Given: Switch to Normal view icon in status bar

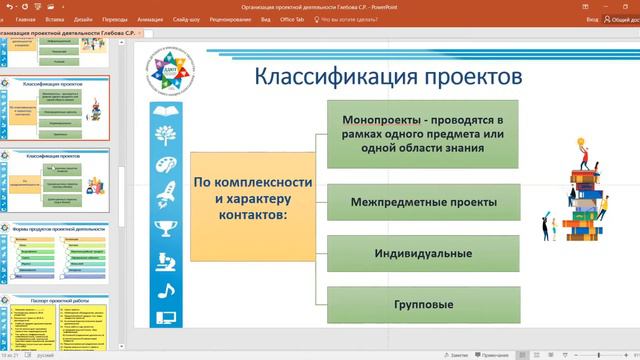Looking at the screenshot, I should pyautogui.click(x=522, y=355).
